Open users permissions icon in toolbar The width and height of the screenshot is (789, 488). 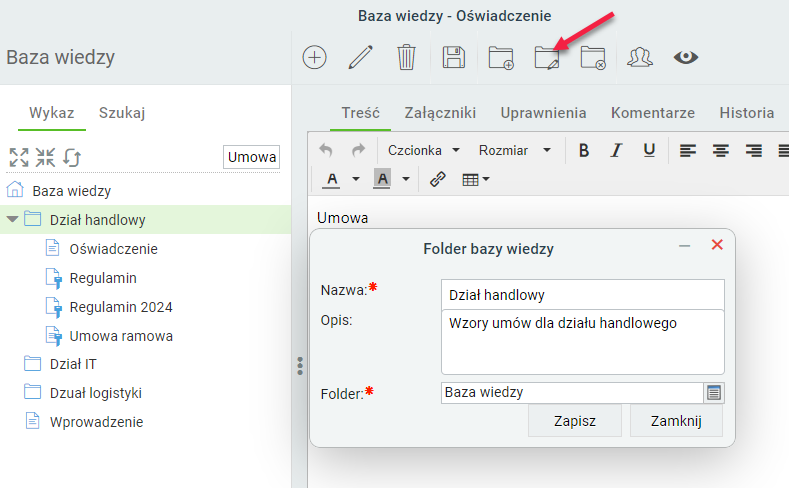point(640,57)
